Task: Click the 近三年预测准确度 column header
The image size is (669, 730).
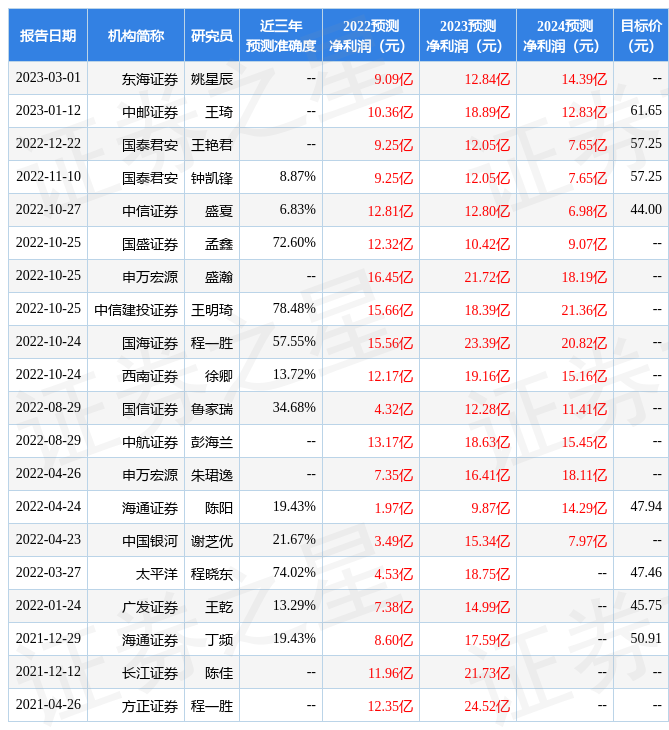Action: pyautogui.click(x=281, y=35)
